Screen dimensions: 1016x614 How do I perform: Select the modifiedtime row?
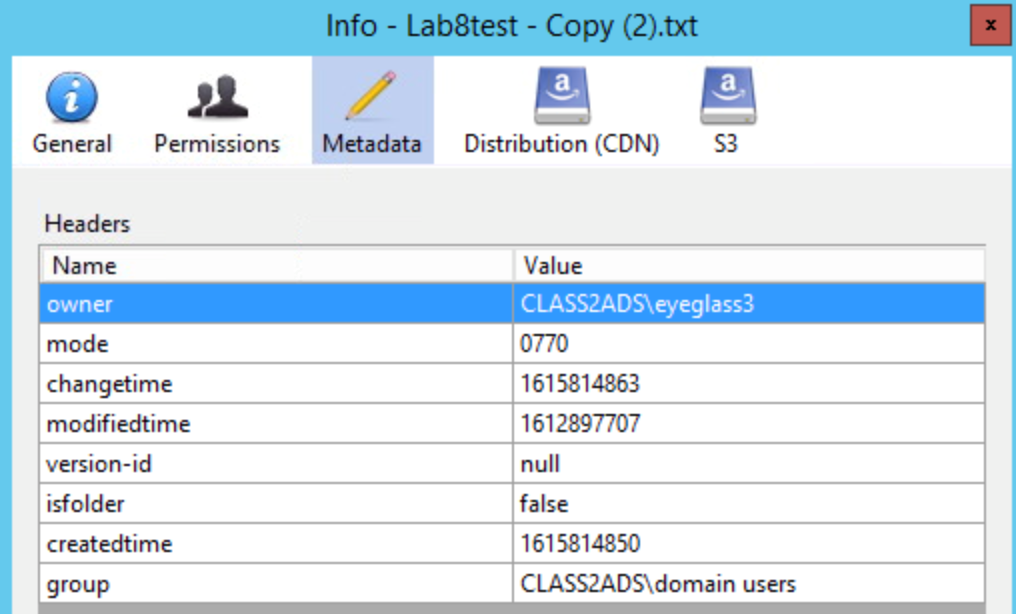point(270,423)
